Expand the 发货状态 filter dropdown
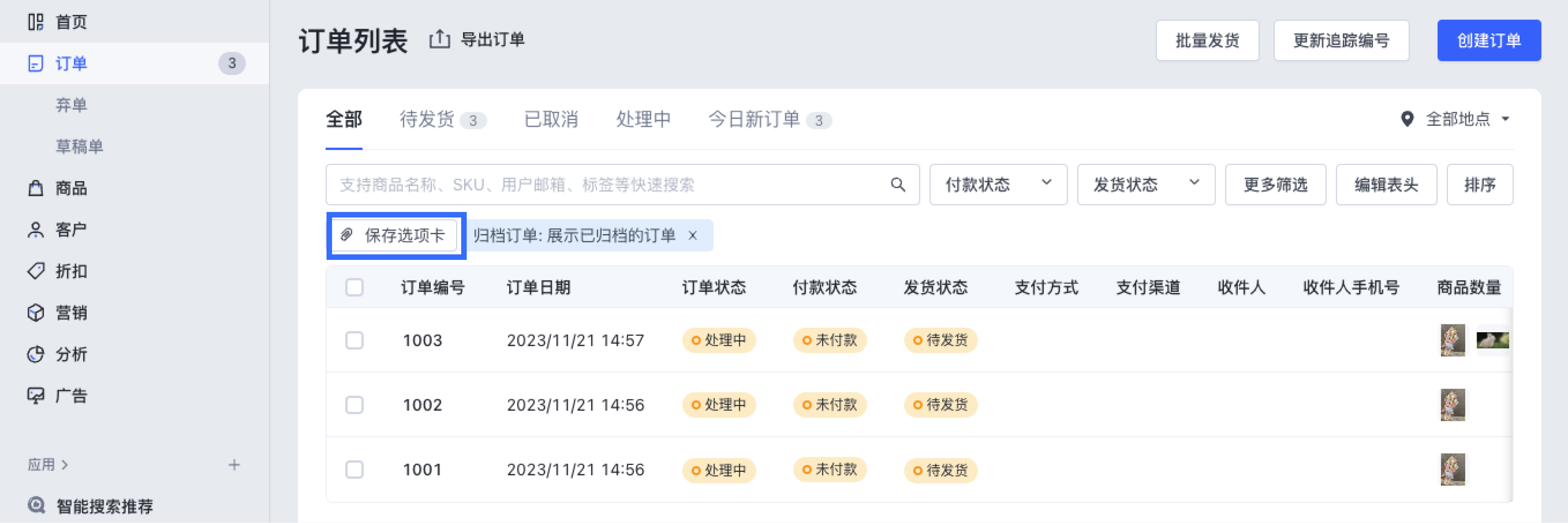Viewport: 1568px width, 523px height. pos(1146,184)
